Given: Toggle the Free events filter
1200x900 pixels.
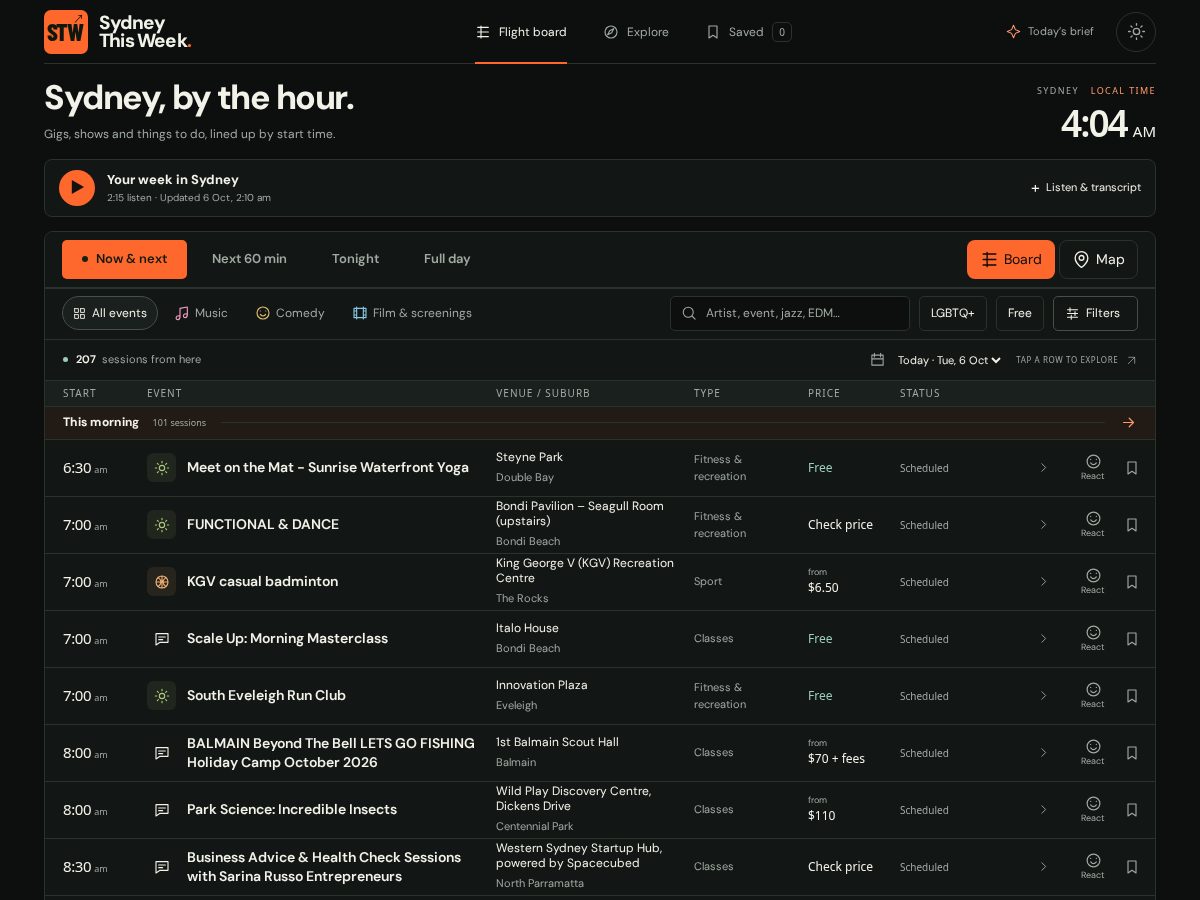Looking at the screenshot, I should click(x=1019, y=313).
